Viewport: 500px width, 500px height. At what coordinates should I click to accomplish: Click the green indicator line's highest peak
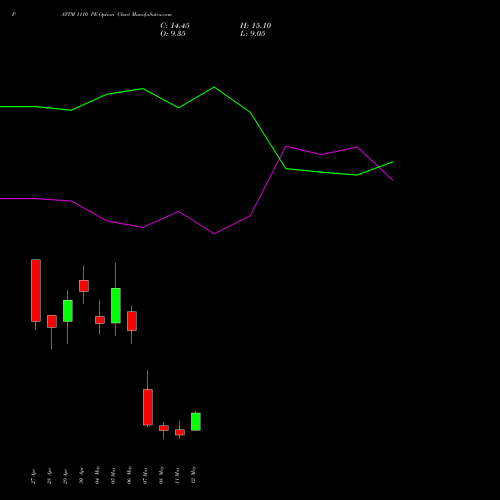point(214,87)
